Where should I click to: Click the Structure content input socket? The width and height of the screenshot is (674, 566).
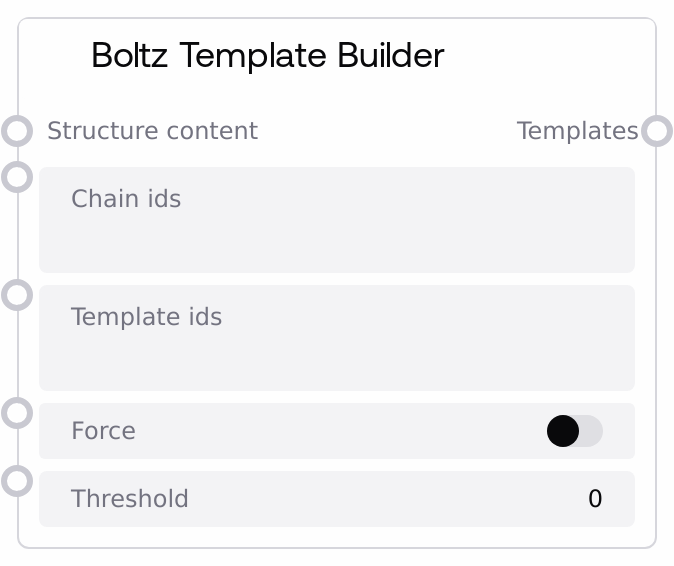click(17, 131)
